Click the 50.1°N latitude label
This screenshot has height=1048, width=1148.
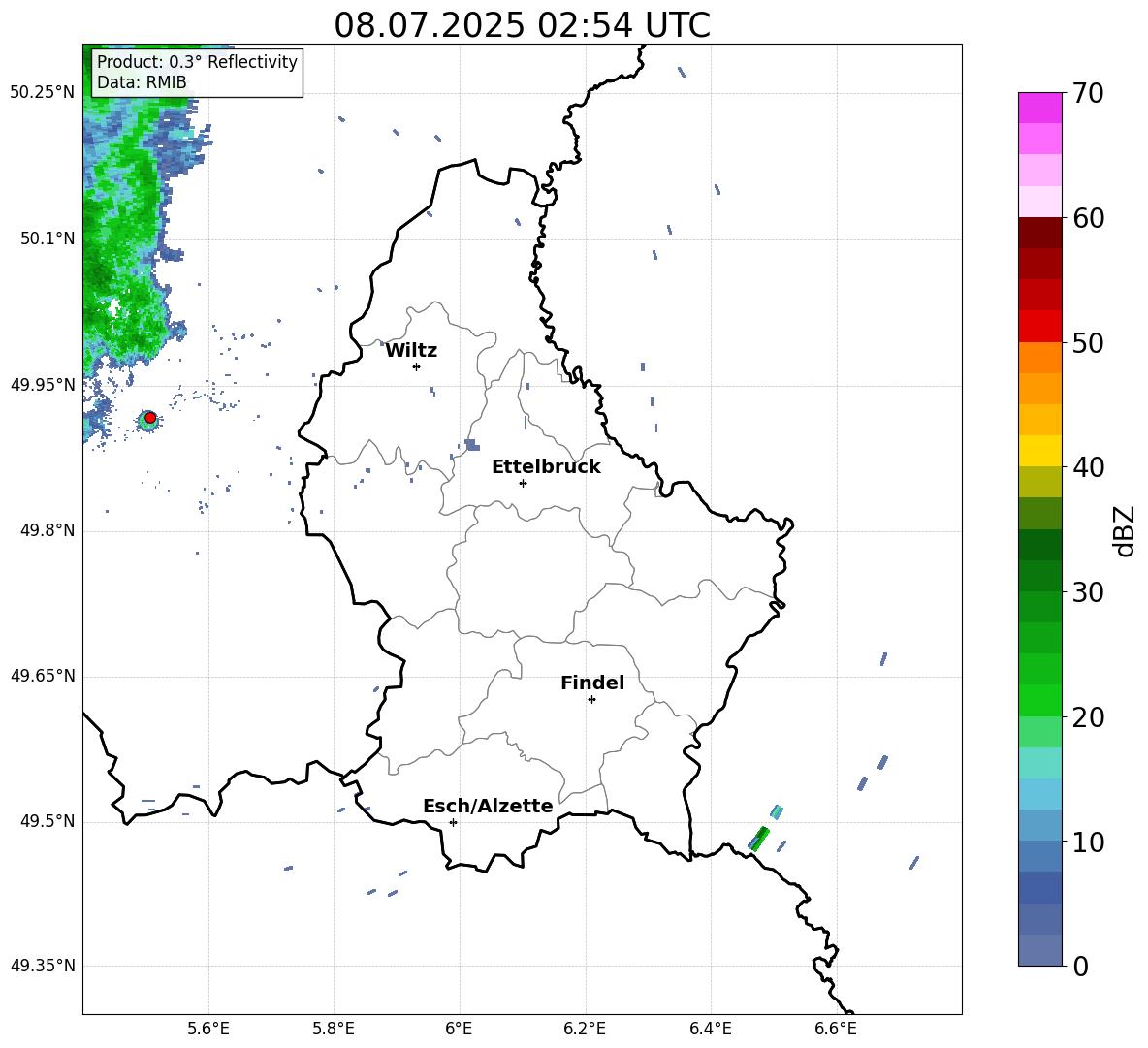[47, 238]
